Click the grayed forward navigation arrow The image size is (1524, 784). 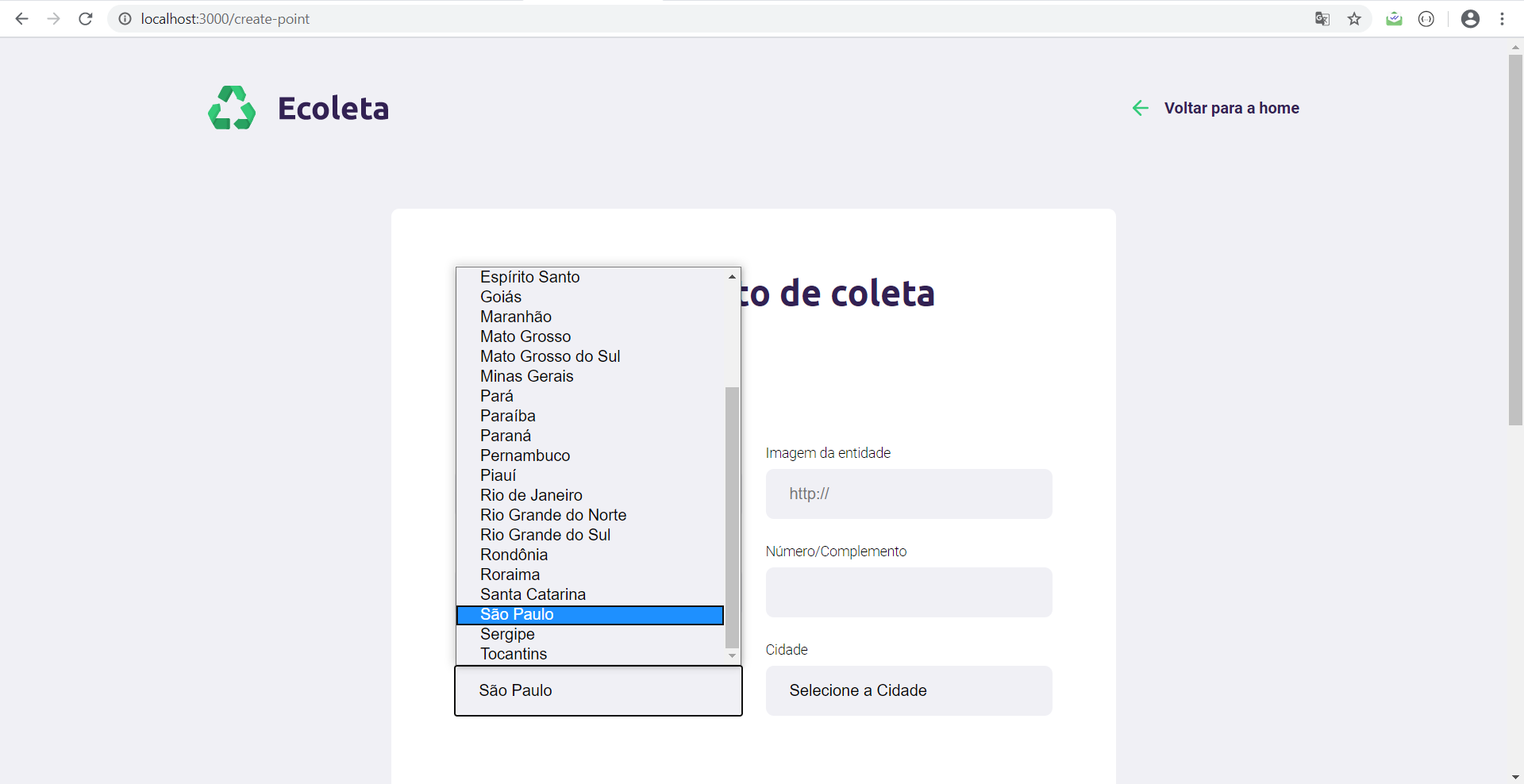53,18
